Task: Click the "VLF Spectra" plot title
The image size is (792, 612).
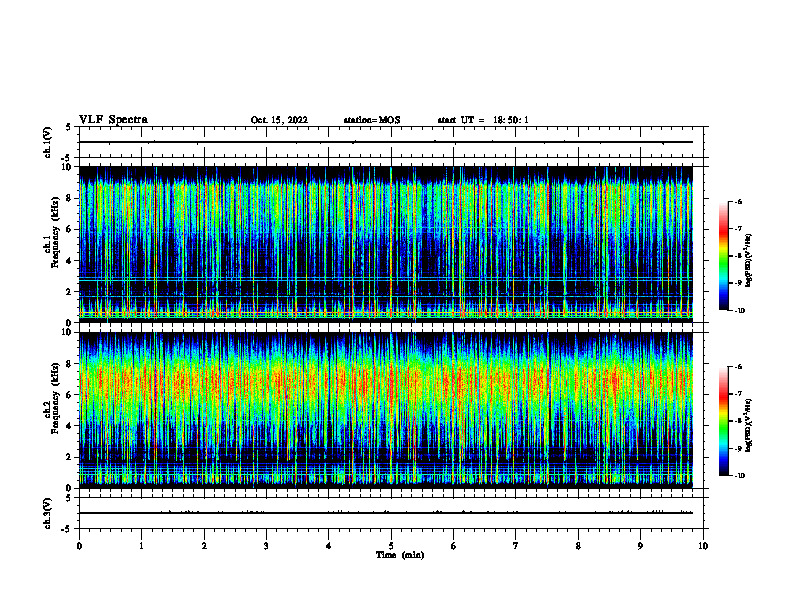Action: [x=114, y=120]
